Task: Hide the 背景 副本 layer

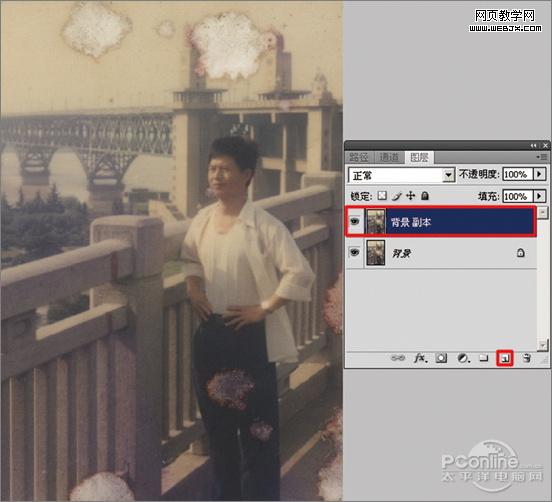Action: click(x=355, y=221)
